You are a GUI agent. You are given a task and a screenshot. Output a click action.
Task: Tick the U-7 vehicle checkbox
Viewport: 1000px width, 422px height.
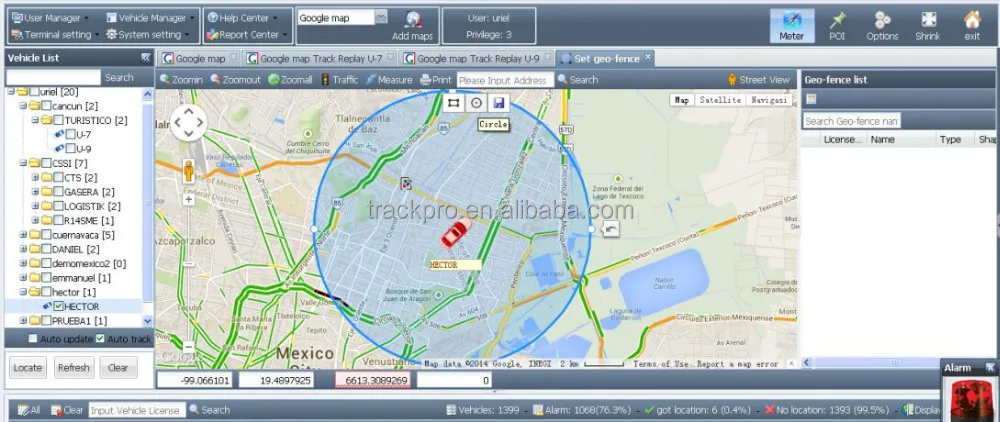pos(70,135)
